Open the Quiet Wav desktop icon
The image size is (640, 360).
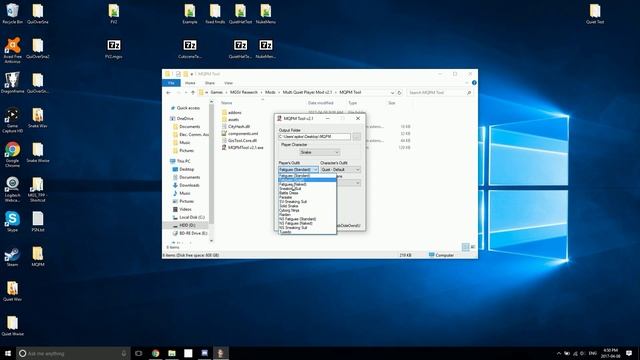(12, 291)
